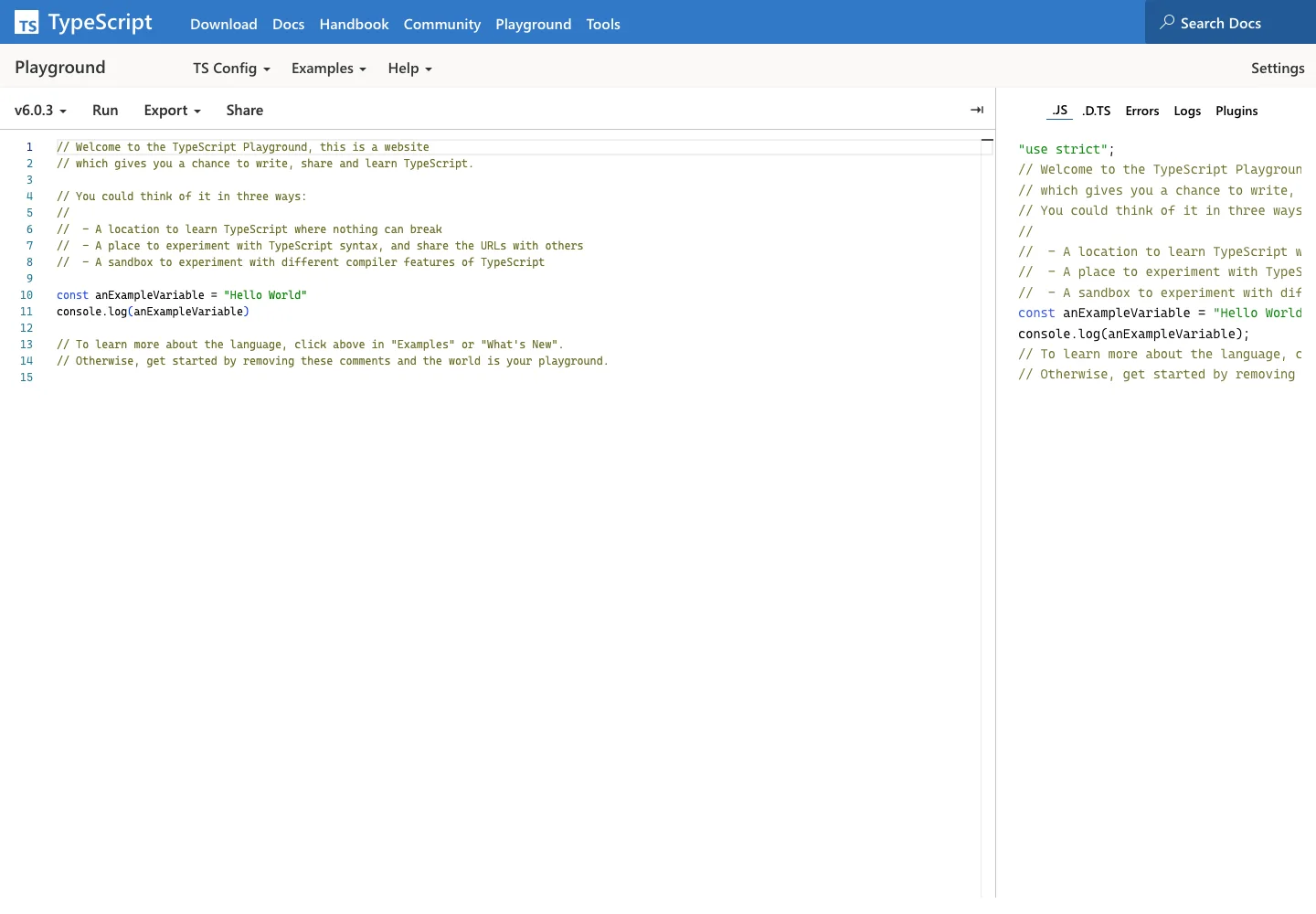
Task: Go to the Handbook page
Action: (x=355, y=24)
